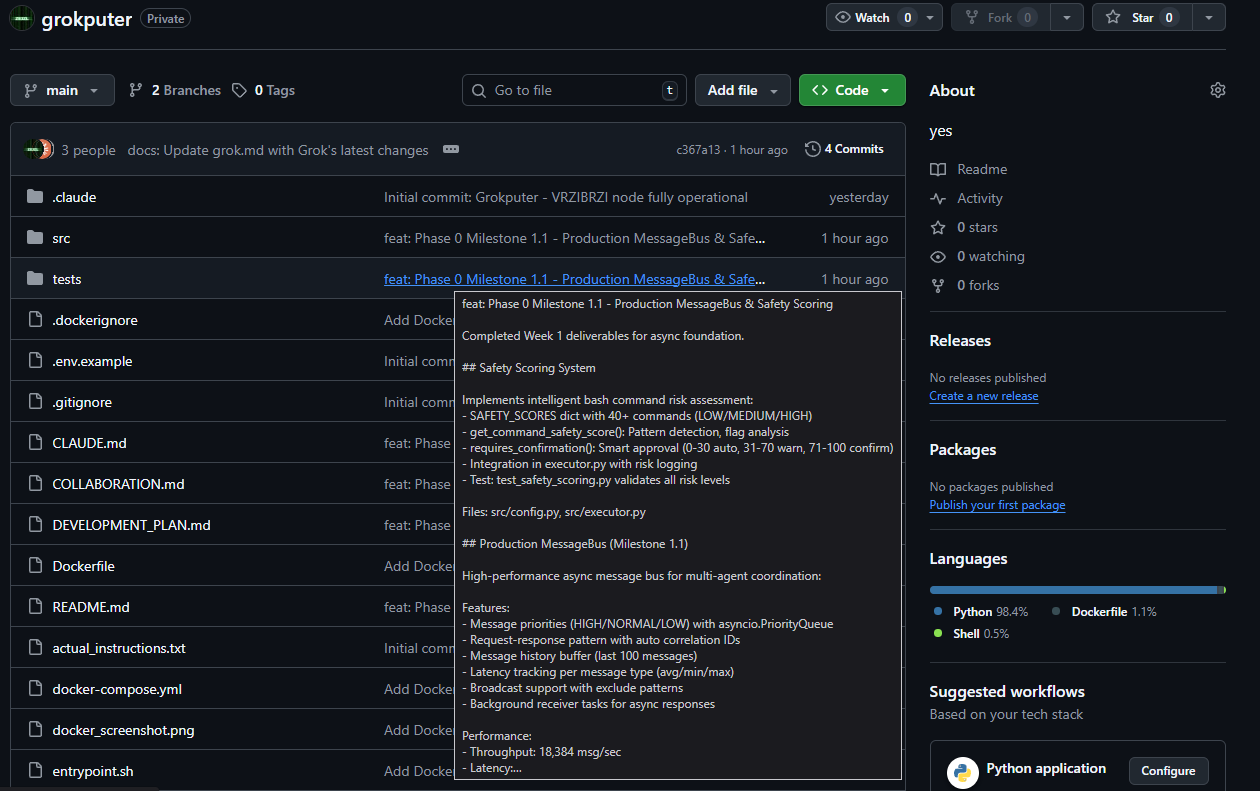Open the docker_screenshot.png file
Image resolution: width=1260 pixels, height=791 pixels.
click(123, 730)
